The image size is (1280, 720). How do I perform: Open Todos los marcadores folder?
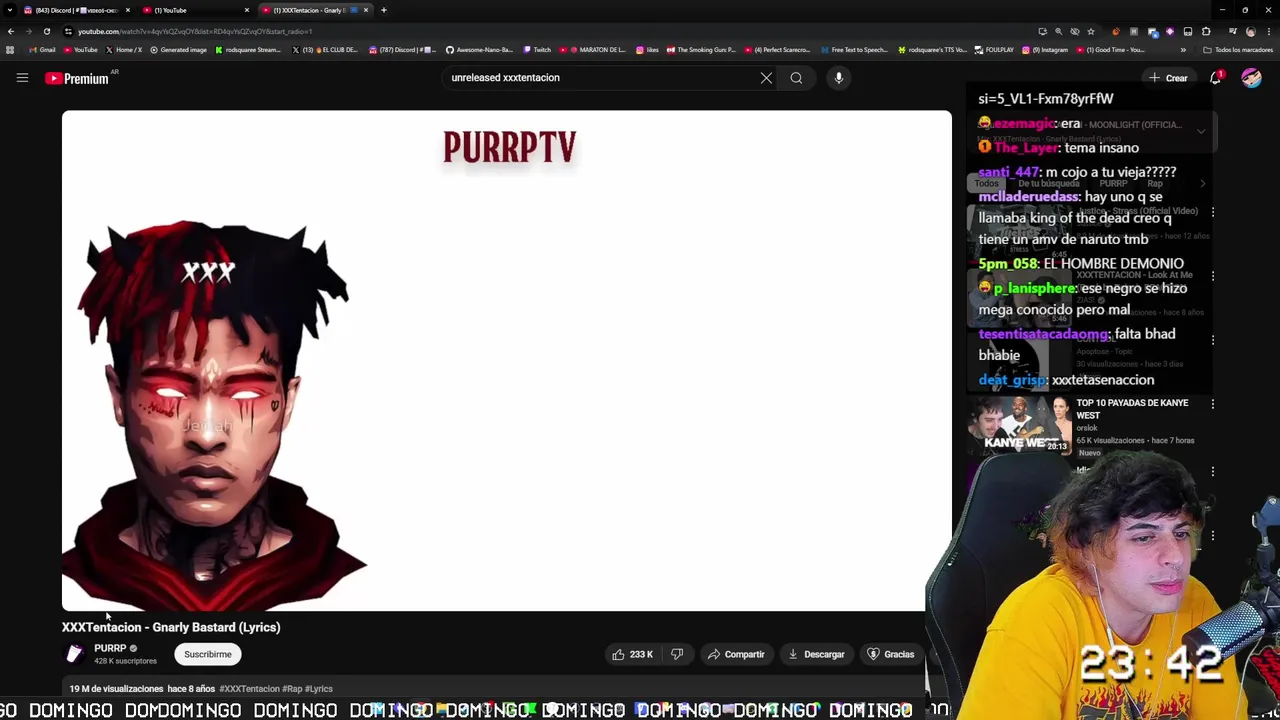[1238, 50]
